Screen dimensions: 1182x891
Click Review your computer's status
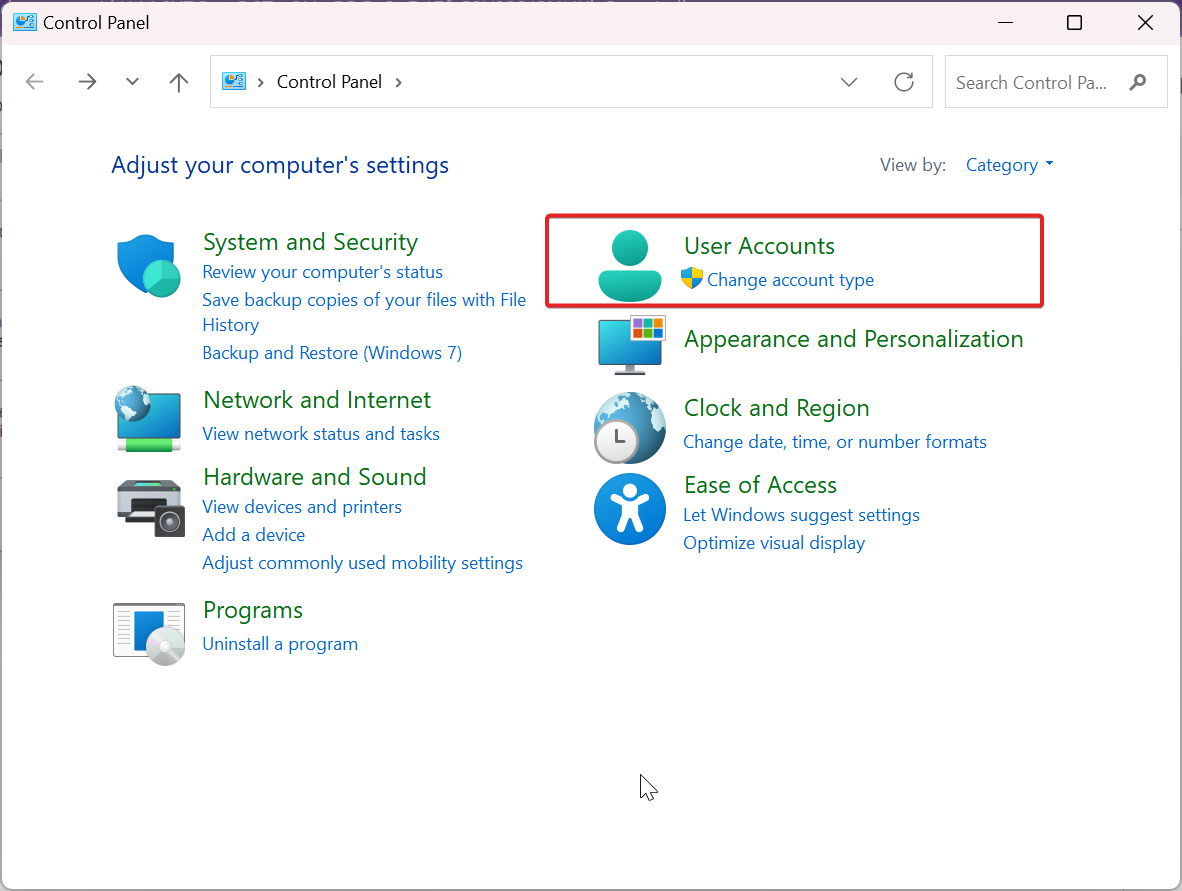(x=323, y=271)
